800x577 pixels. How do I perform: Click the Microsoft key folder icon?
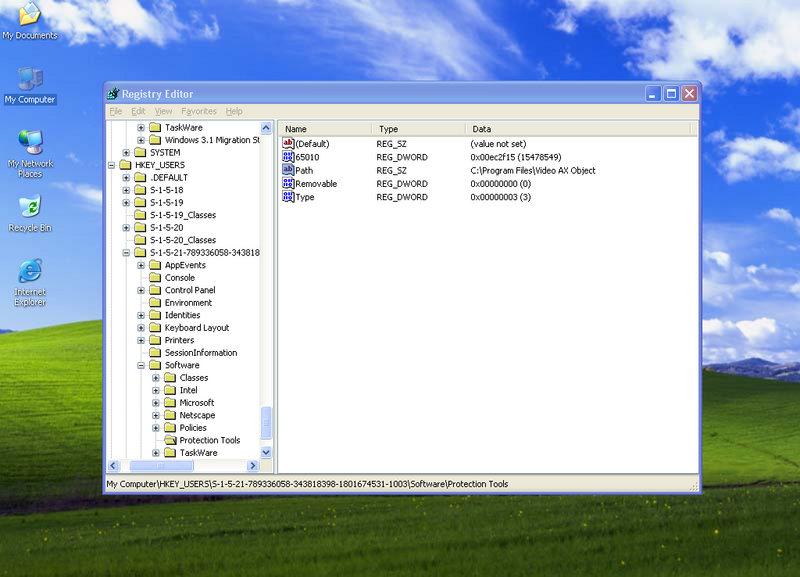170,403
